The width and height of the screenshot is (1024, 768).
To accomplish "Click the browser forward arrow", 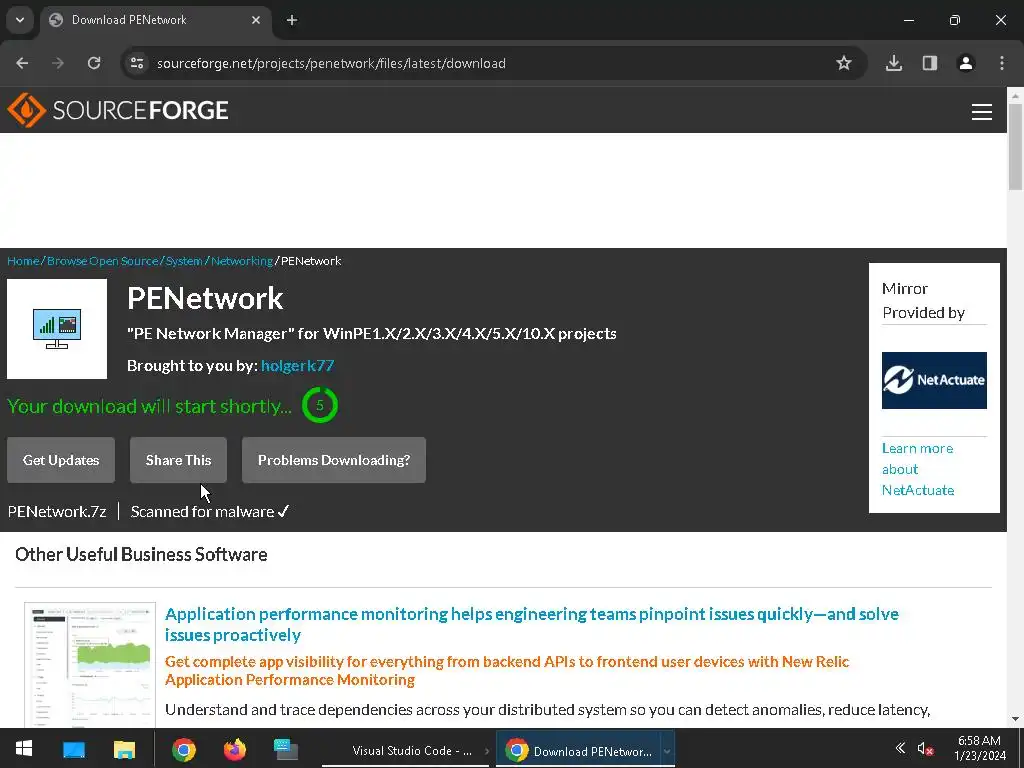I will pyautogui.click(x=58, y=63).
